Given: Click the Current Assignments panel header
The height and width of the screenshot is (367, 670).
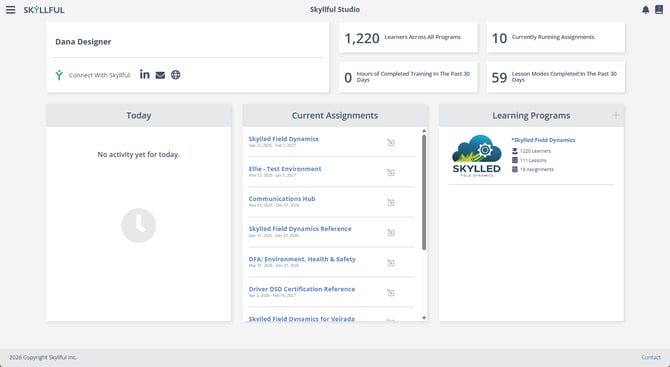Looking at the screenshot, I should pos(335,115).
